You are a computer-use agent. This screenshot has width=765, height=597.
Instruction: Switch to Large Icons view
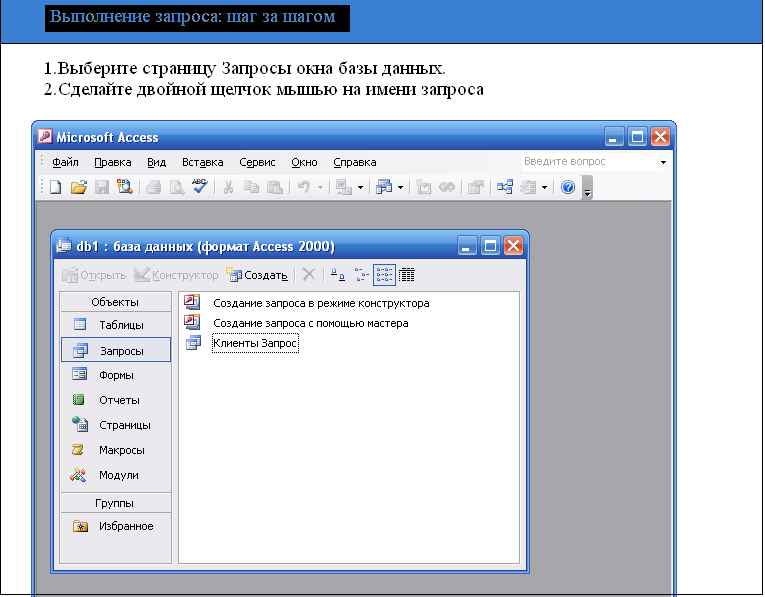click(x=338, y=275)
